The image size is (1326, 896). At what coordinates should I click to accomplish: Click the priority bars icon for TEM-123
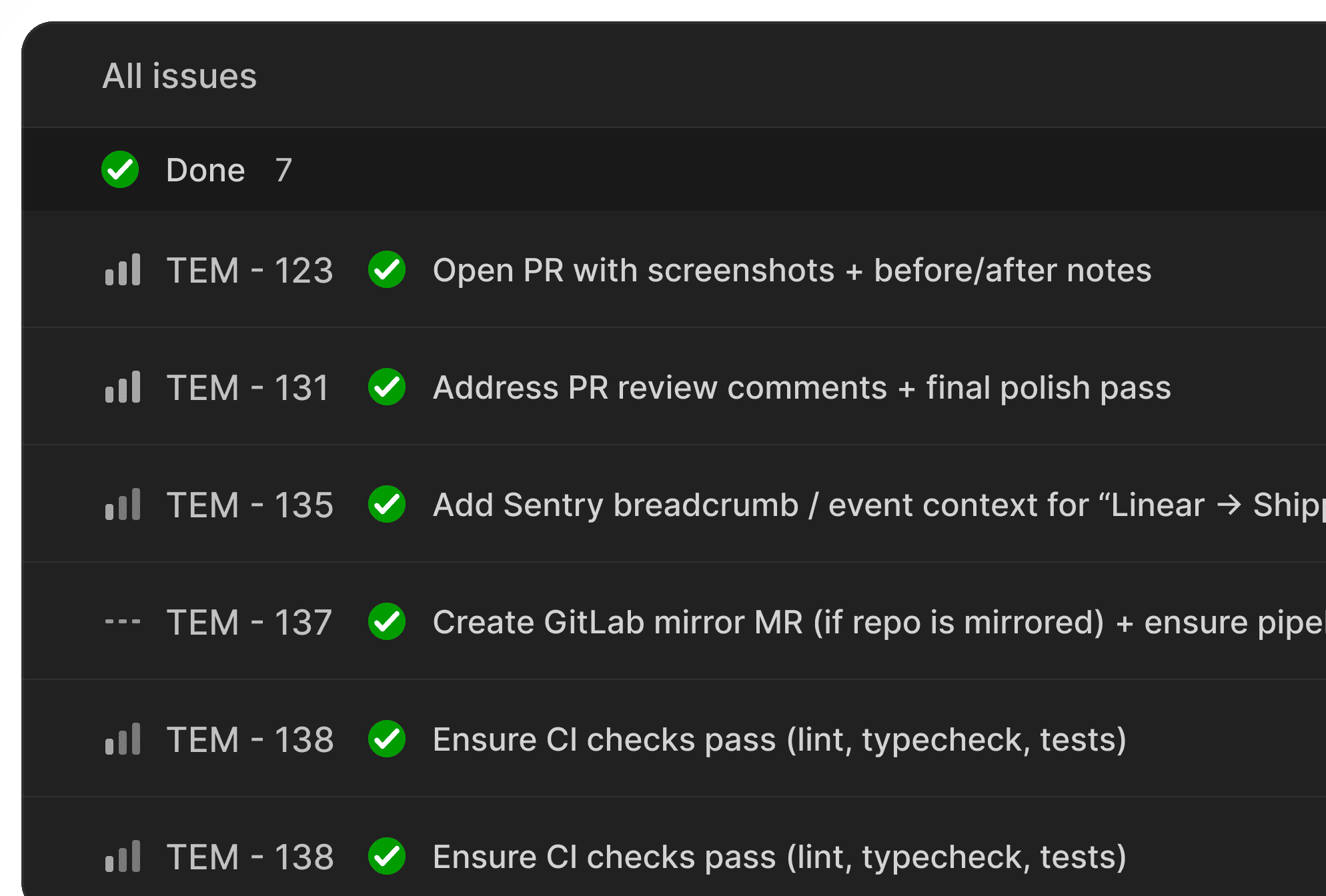coord(123,270)
